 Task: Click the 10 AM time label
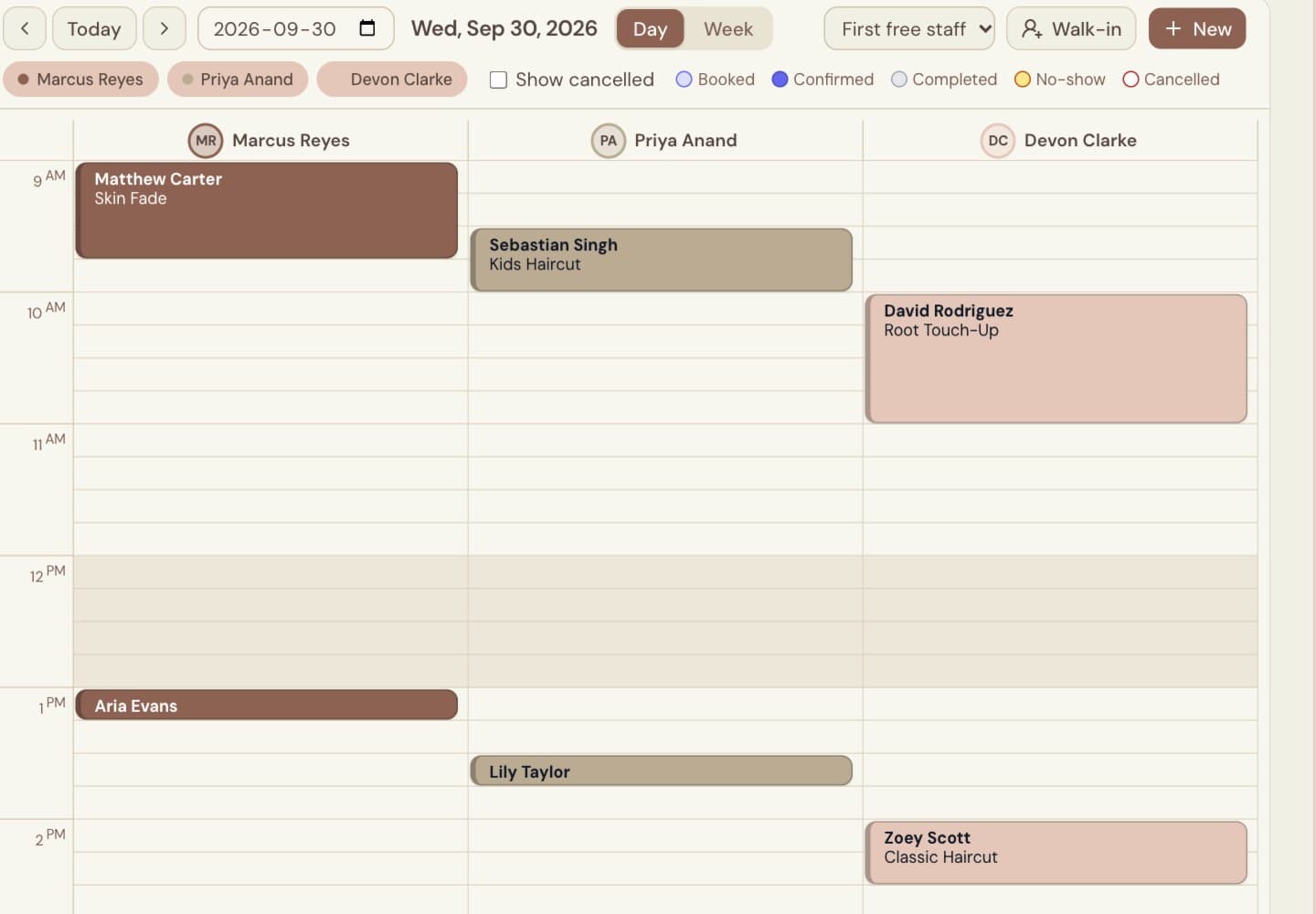[x=47, y=310]
